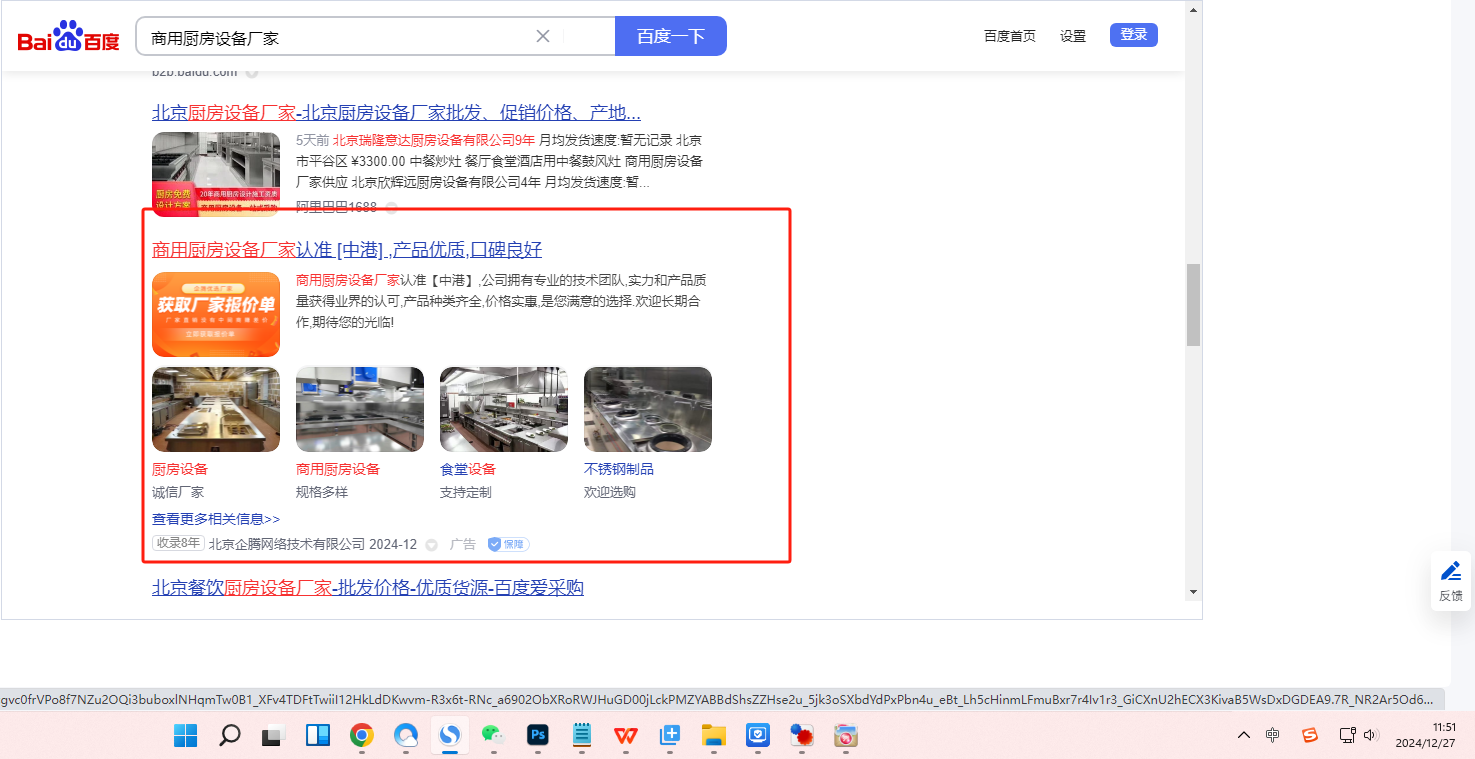Open Photoshop from the taskbar
Screen dimensions: 1475x759
(538, 736)
